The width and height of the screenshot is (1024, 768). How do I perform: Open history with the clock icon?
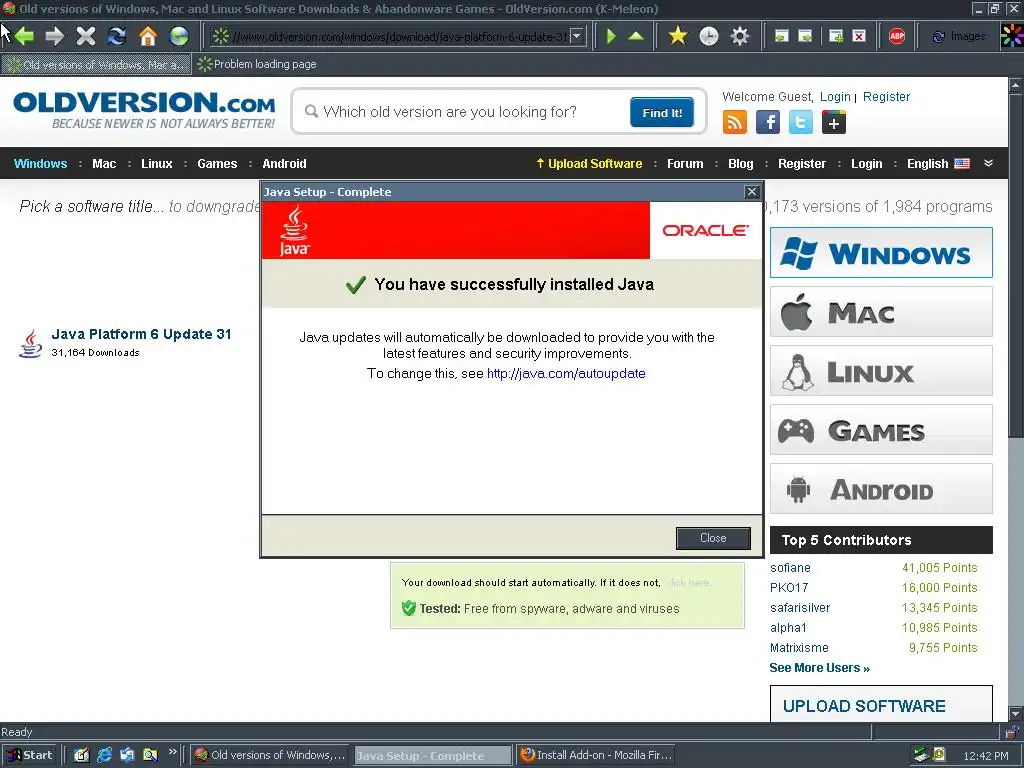click(x=709, y=36)
